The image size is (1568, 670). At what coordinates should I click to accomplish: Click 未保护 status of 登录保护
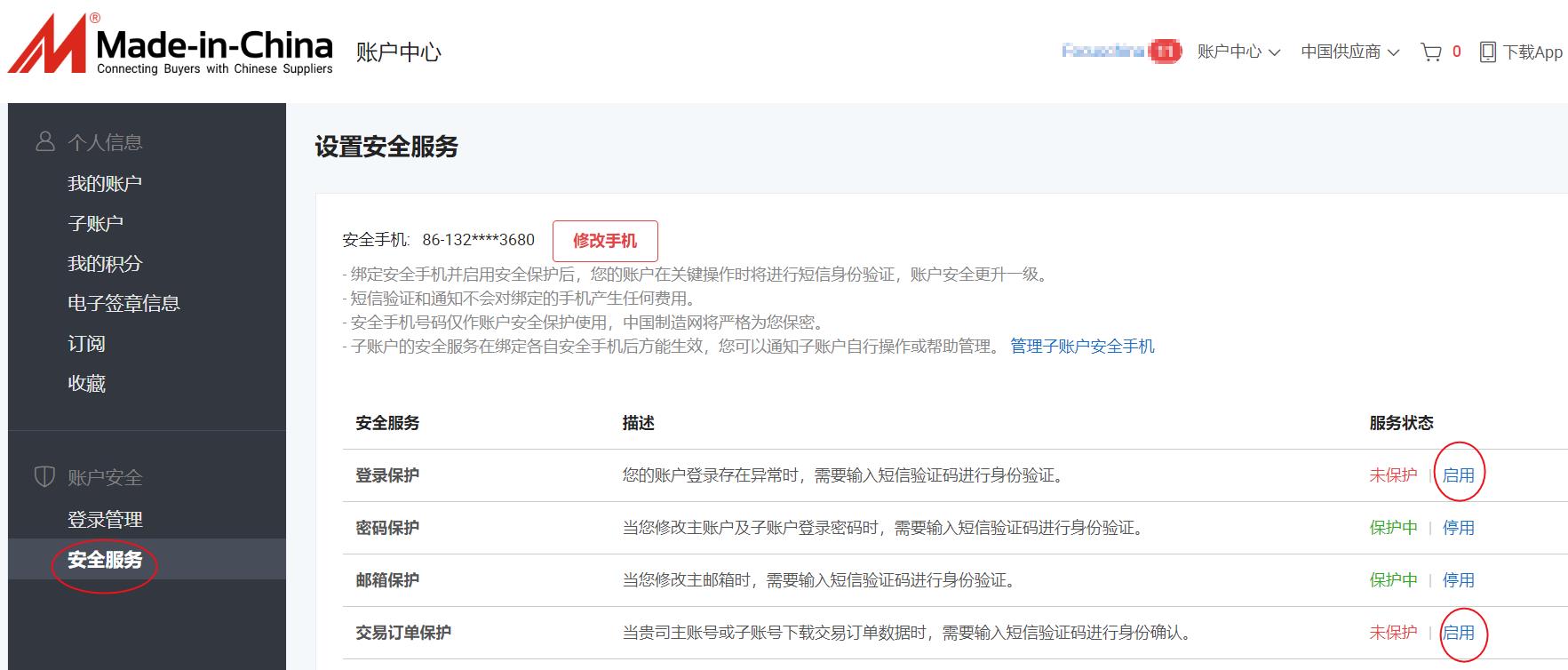pyautogui.click(x=1393, y=475)
